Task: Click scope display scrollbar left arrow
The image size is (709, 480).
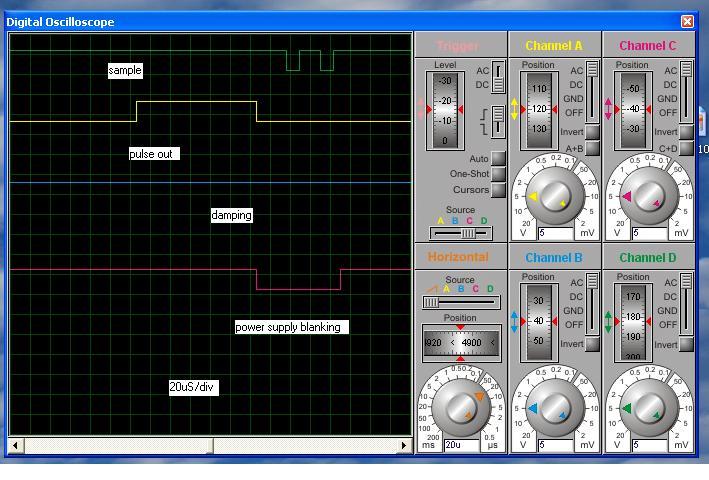Action: point(15,446)
